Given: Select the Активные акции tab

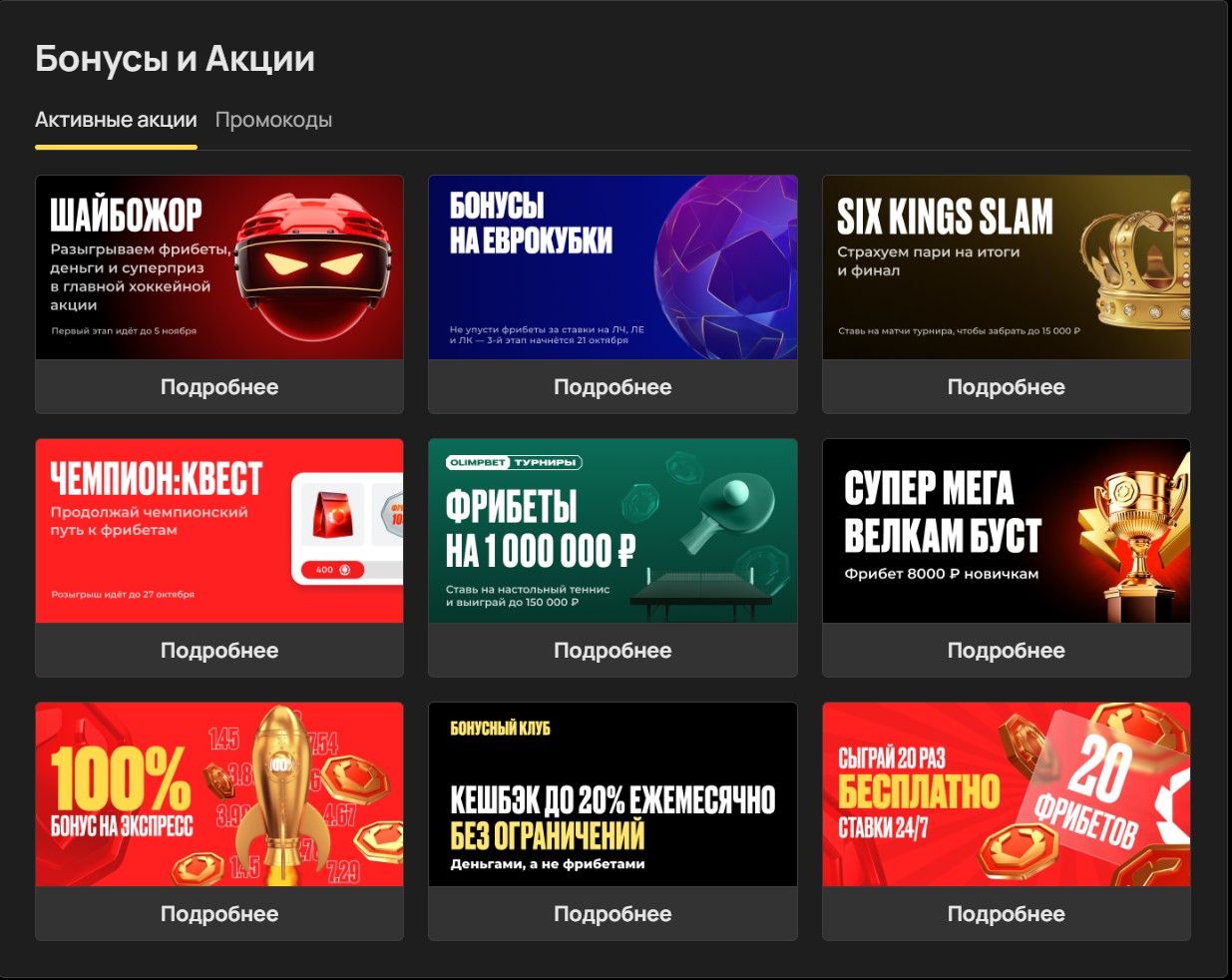Looking at the screenshot, I should click(x=116, y=120).
